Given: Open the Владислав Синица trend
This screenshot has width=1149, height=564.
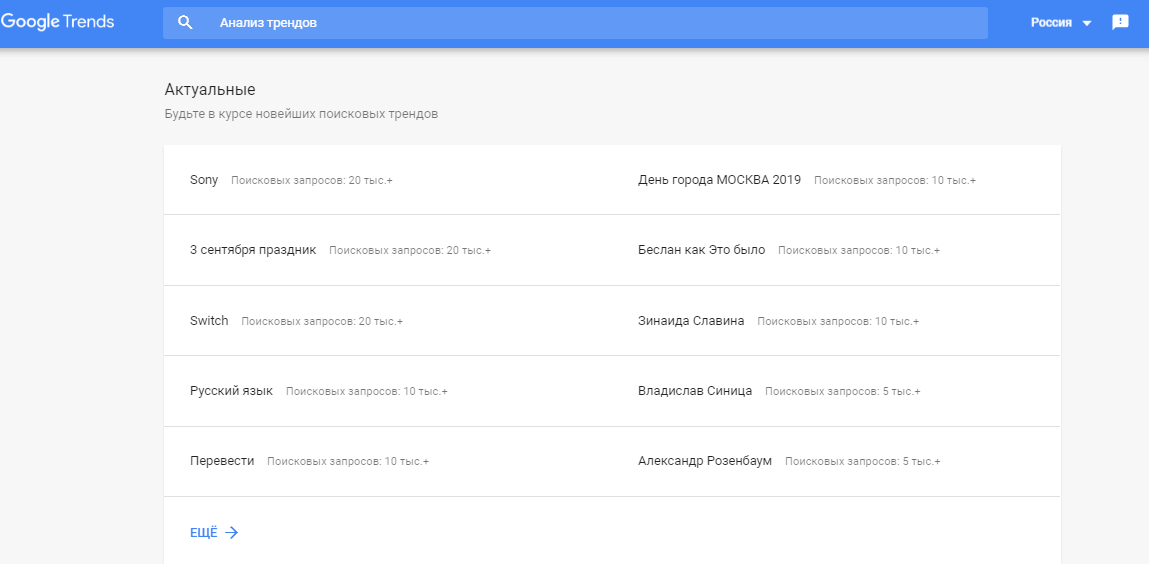Looking at the screenshot, I should point(695,391).
